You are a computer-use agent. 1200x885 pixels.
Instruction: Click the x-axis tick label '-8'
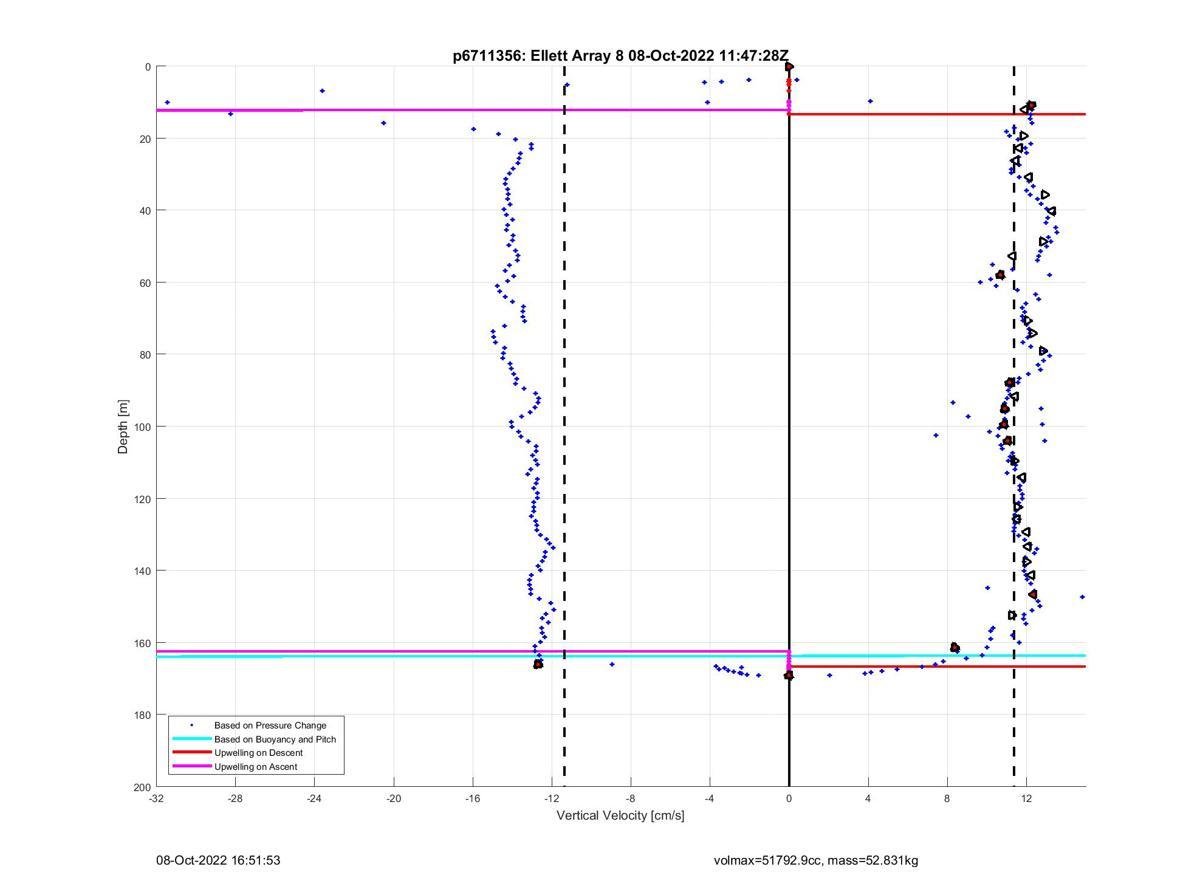(x=631, y=798)
